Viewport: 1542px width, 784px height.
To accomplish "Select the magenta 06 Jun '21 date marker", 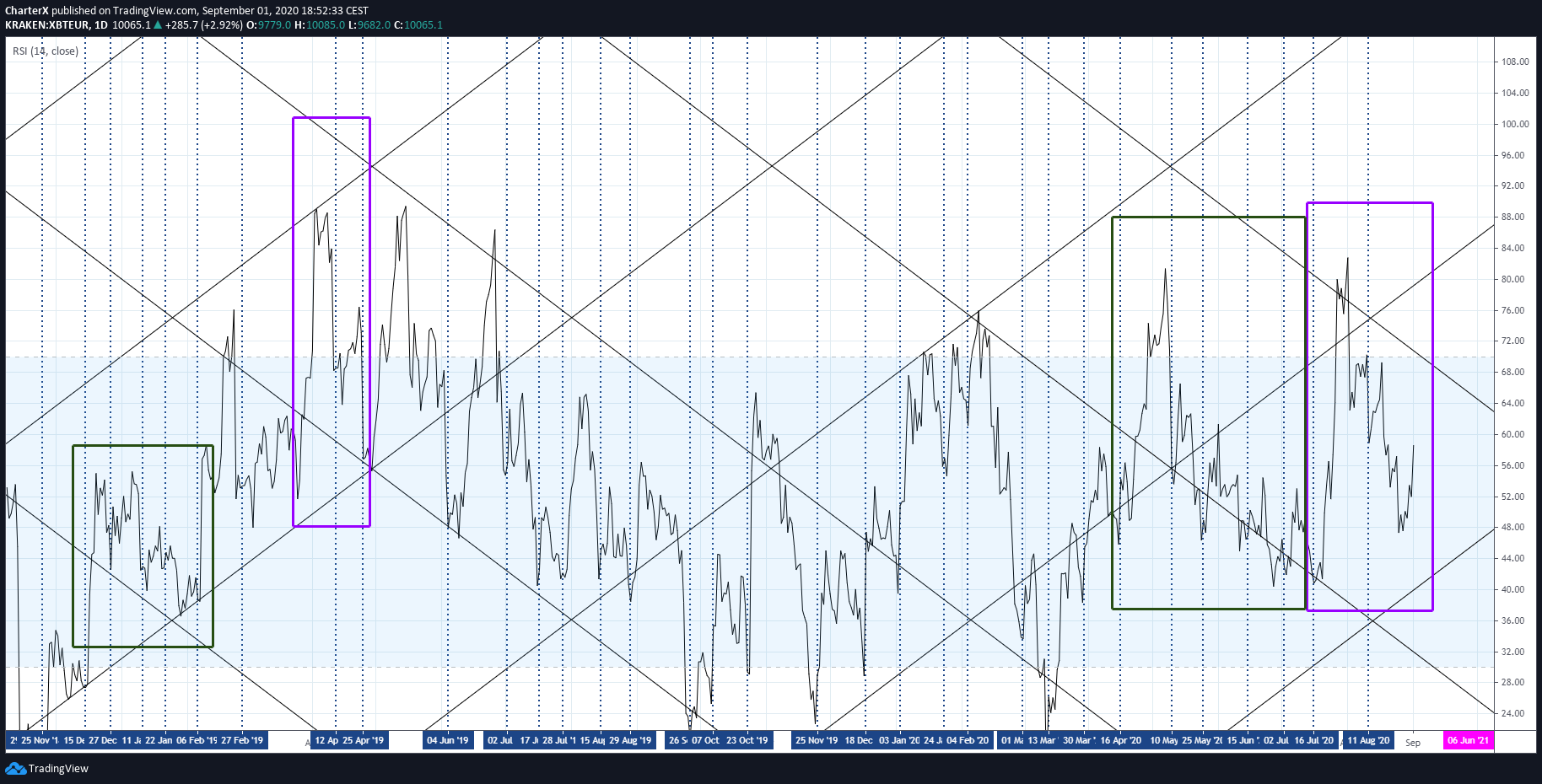I will point(1469,740).
